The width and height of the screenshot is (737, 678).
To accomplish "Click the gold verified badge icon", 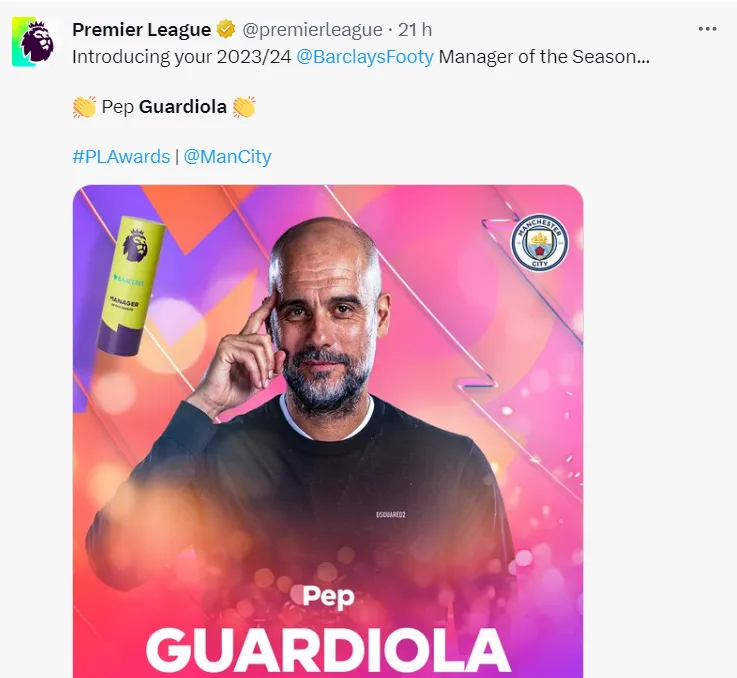I will coord(226,30).
